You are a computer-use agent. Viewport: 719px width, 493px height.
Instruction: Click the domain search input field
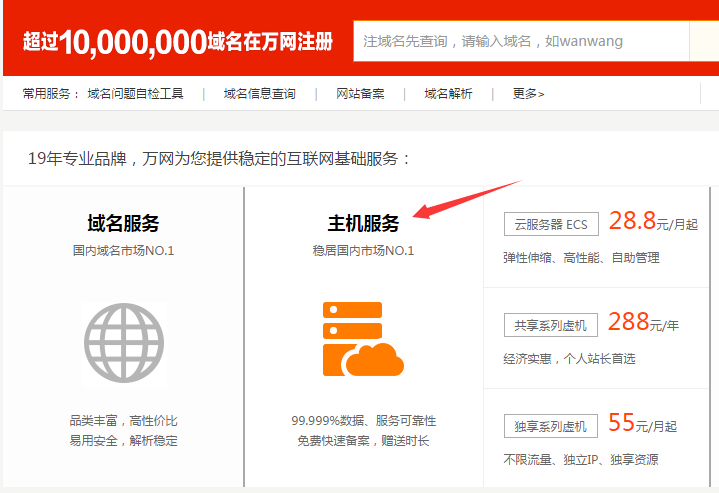pos(520,42)
